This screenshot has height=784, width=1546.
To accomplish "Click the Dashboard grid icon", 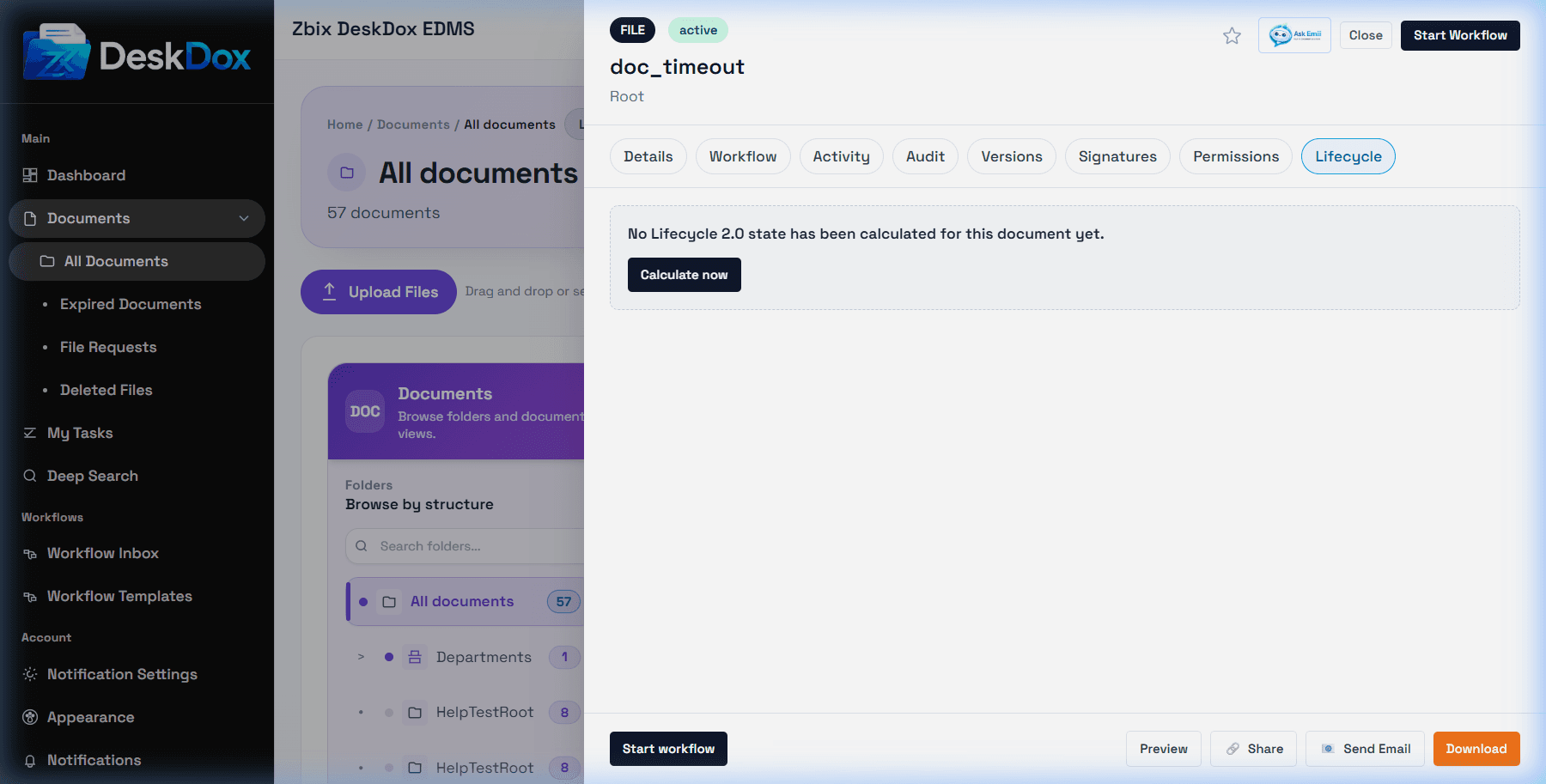I will click(30, 175).
